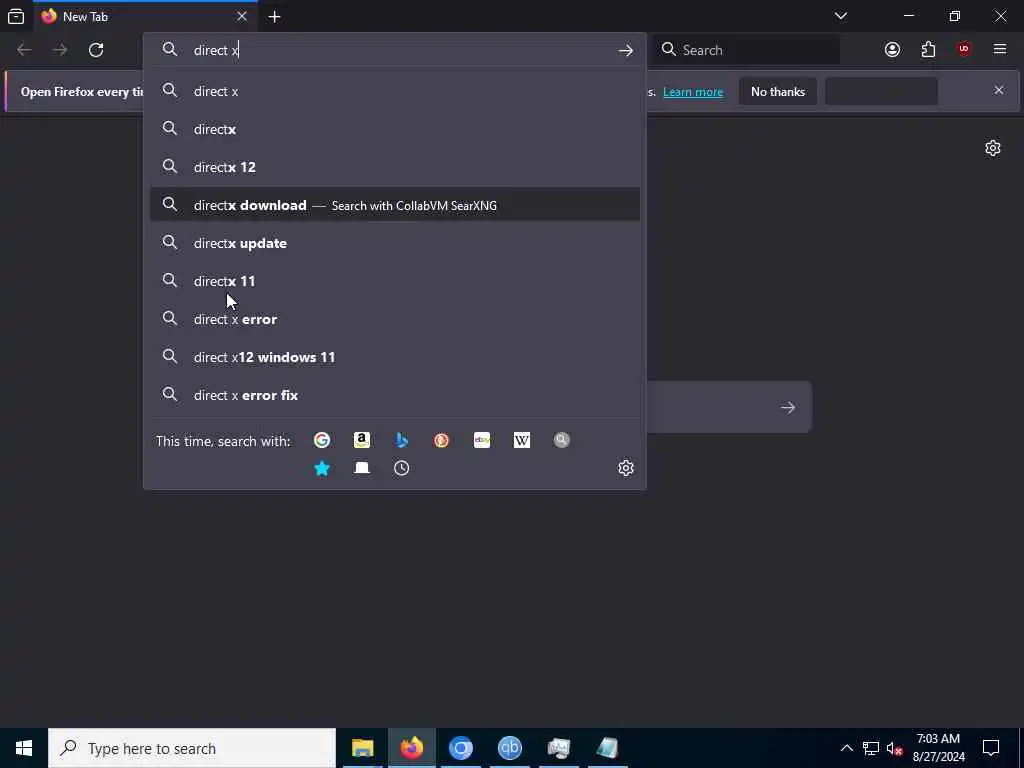Click the toolbar Search box
Image resolution: width=1024 pixels, height=768 pixels.
[747, 50]
